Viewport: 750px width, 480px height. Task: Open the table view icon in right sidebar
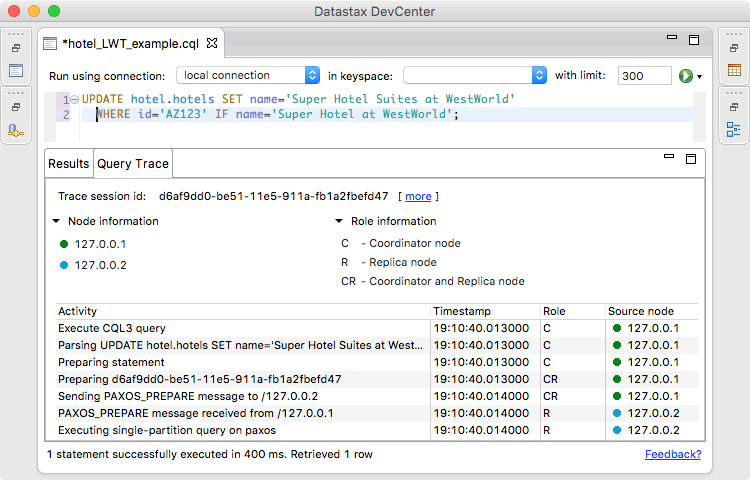coord(734,71)
